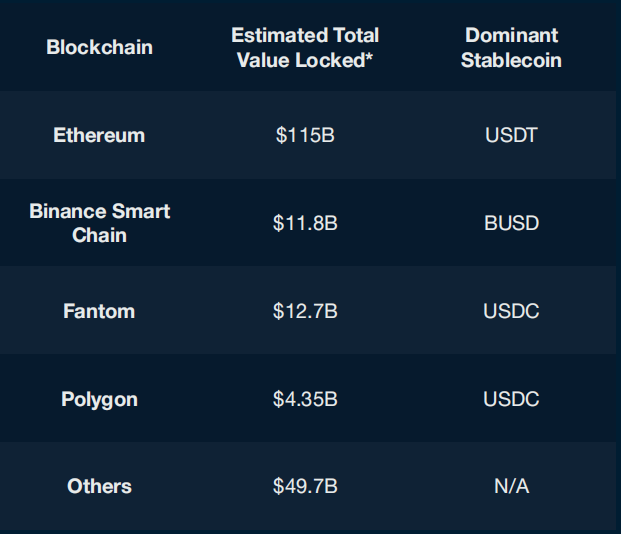Select the $11.8B value cell
The height and width of the screenshot is (534, 621).
tap(305, 223)
